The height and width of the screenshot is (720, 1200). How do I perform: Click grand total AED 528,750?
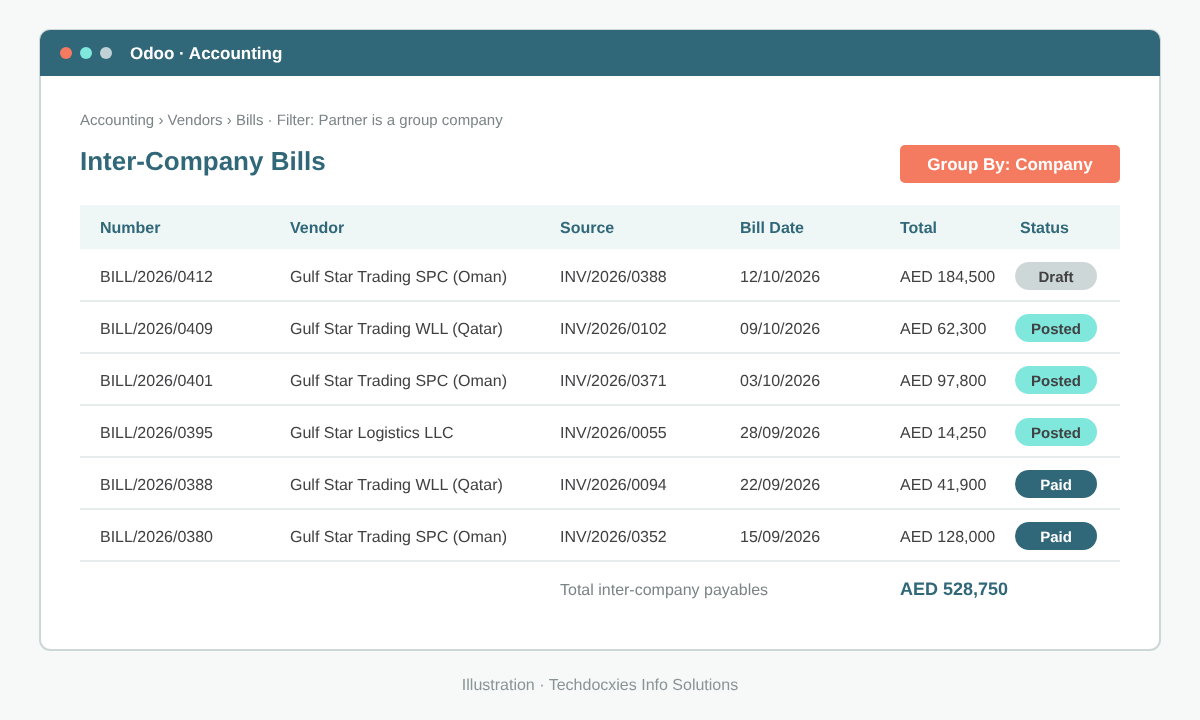(954, 589)
